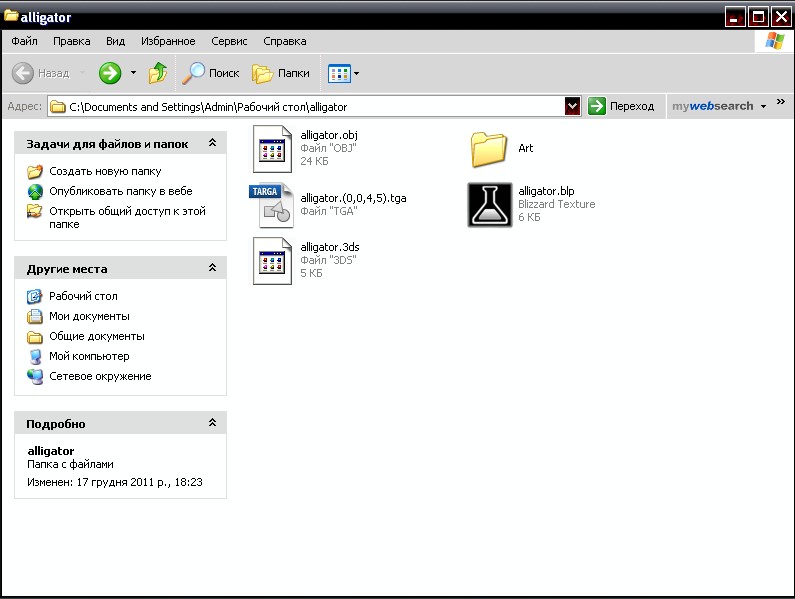Click the new folder icon in tasks
The width and height of the screenshot is (795, 599).
[x=35, y=171]
